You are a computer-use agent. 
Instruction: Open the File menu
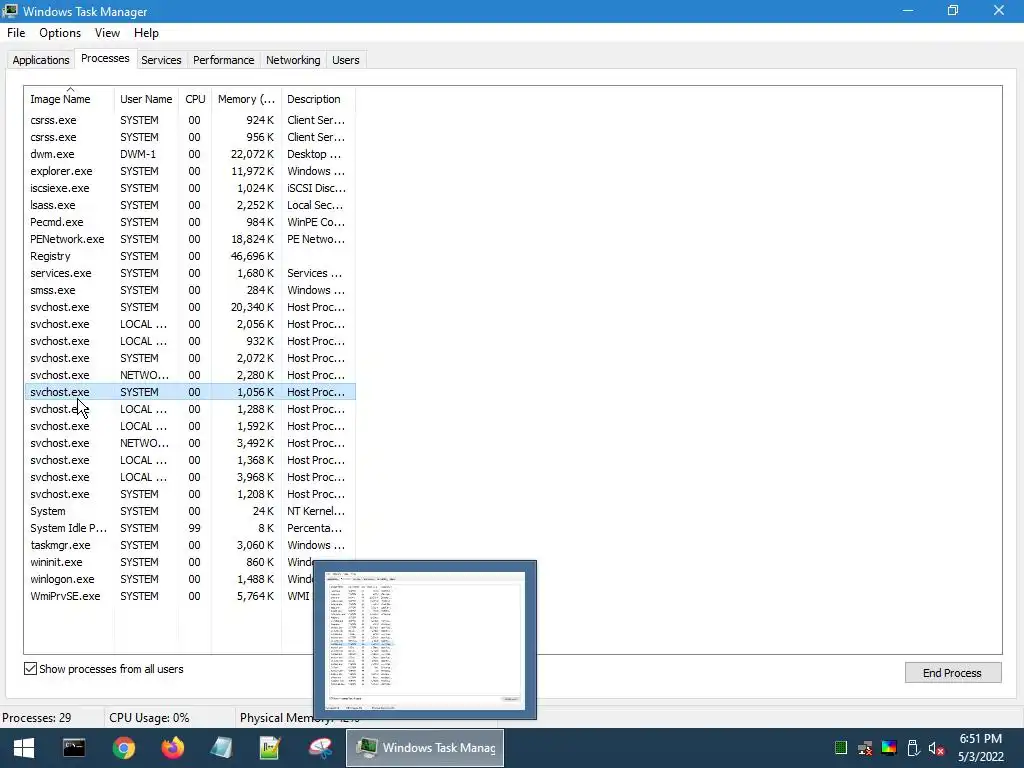pyautogui.click(x=16, y=33)
